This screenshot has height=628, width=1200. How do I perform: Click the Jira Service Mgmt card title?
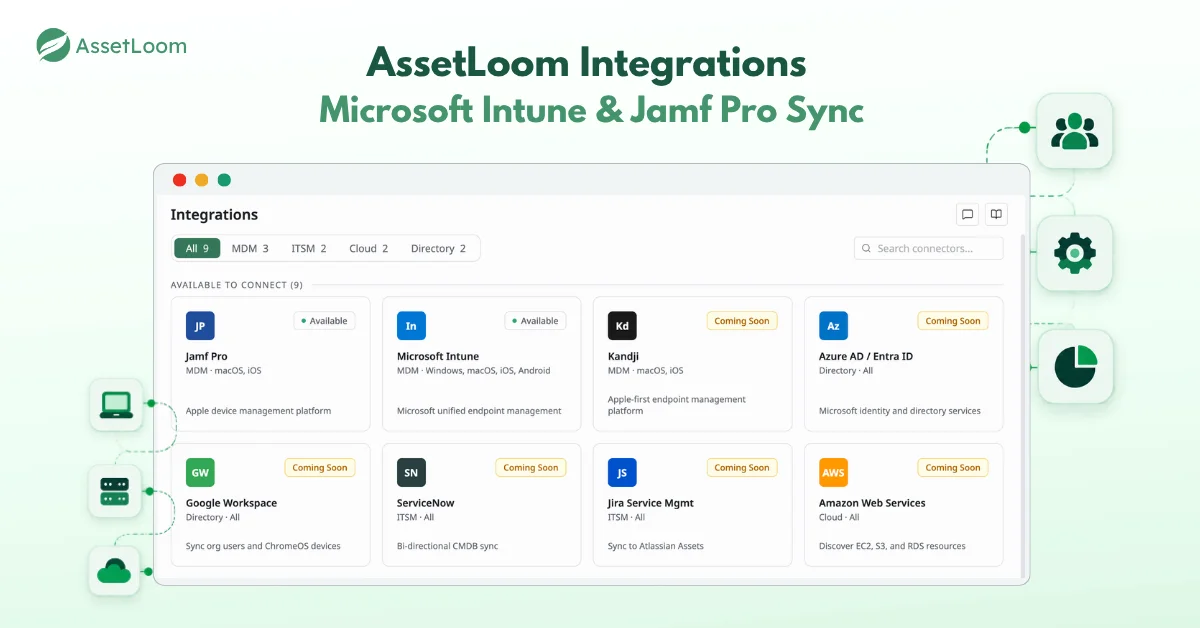(x=651, y=503)
